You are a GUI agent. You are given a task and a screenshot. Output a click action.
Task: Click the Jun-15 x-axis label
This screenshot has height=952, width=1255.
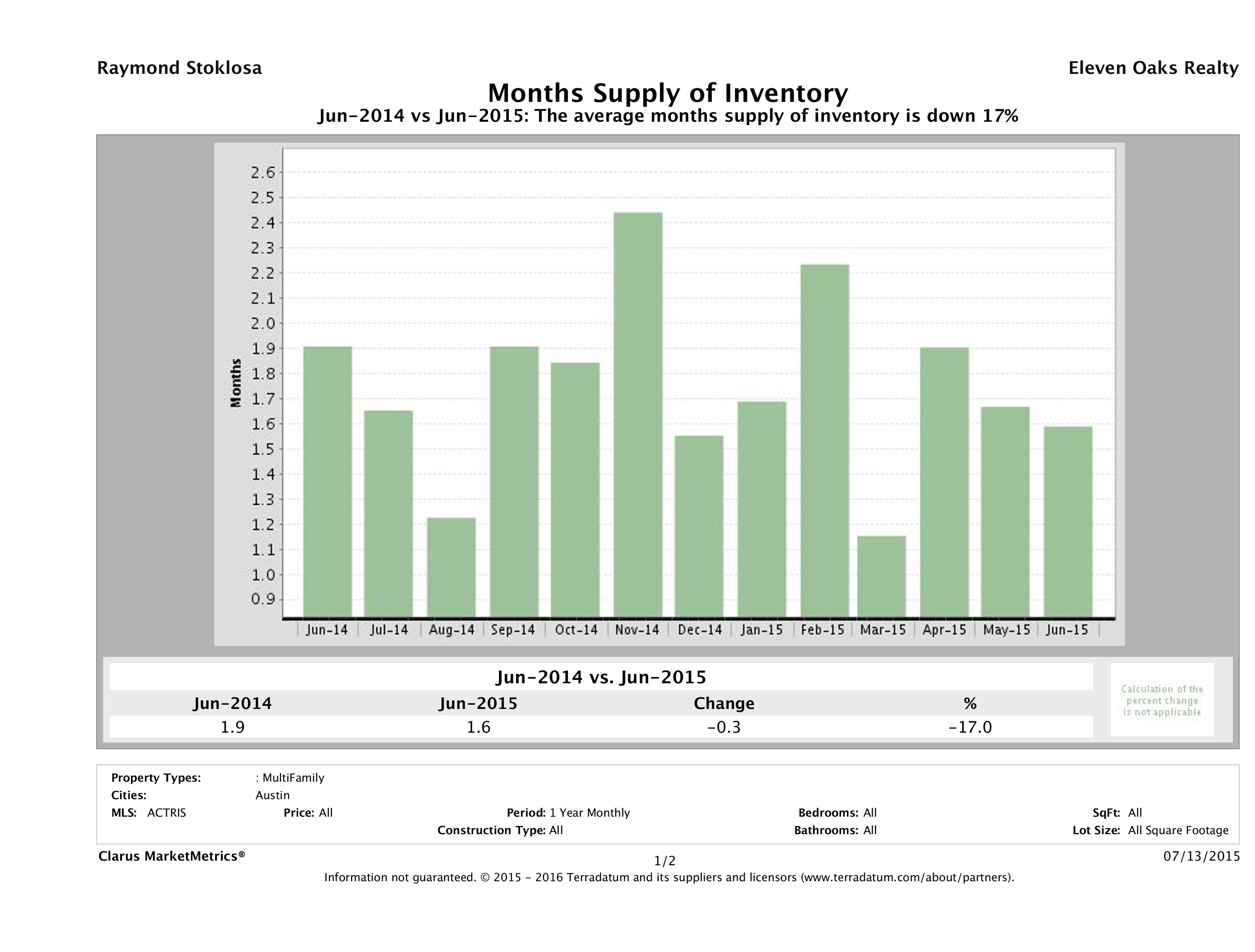pos(1067,630)
